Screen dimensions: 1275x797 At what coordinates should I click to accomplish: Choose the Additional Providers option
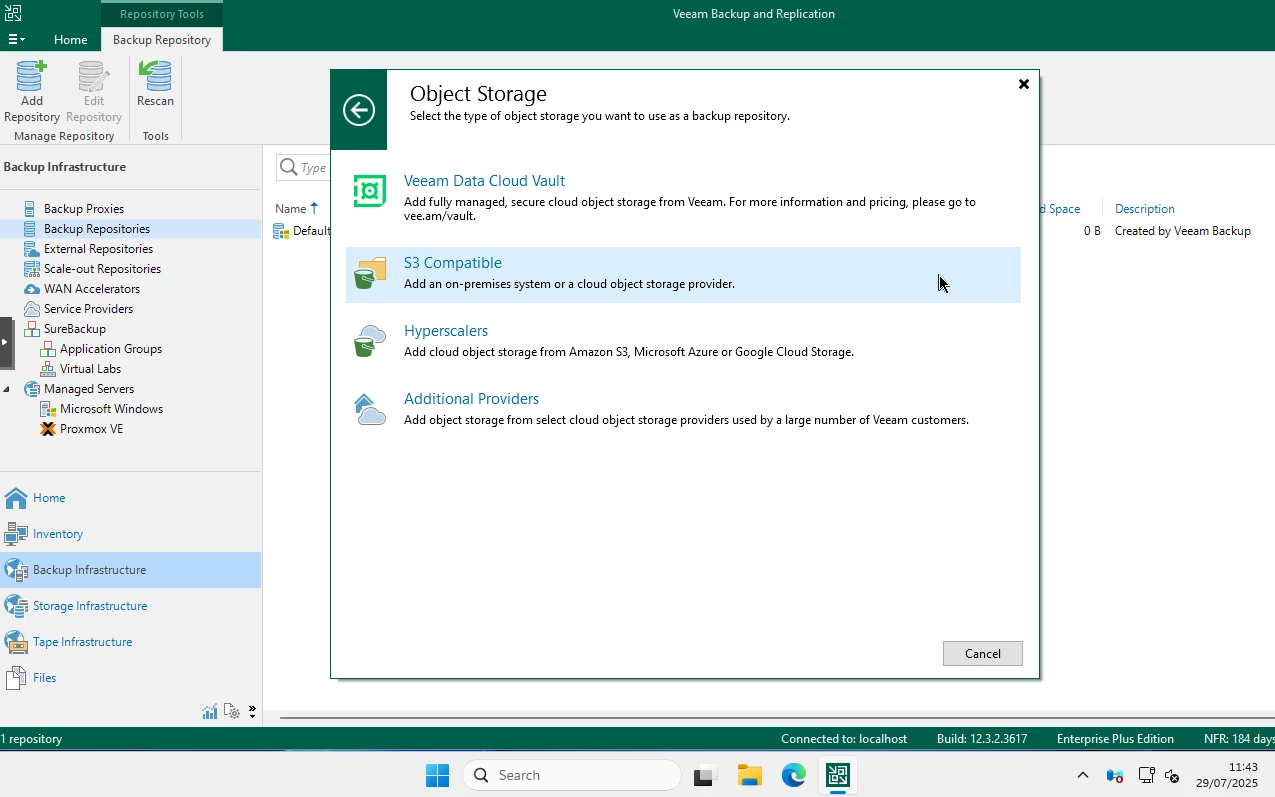(x=683, y=410)
